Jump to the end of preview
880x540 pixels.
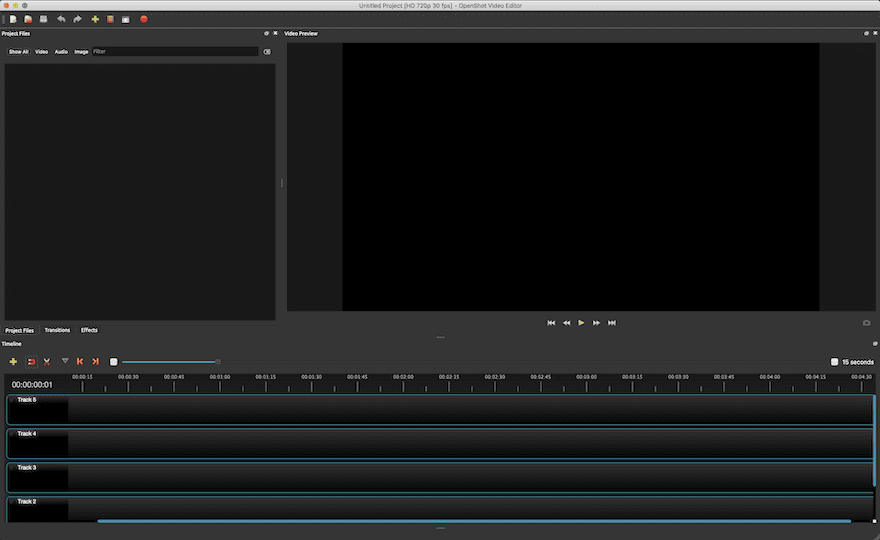pos(612,323)
